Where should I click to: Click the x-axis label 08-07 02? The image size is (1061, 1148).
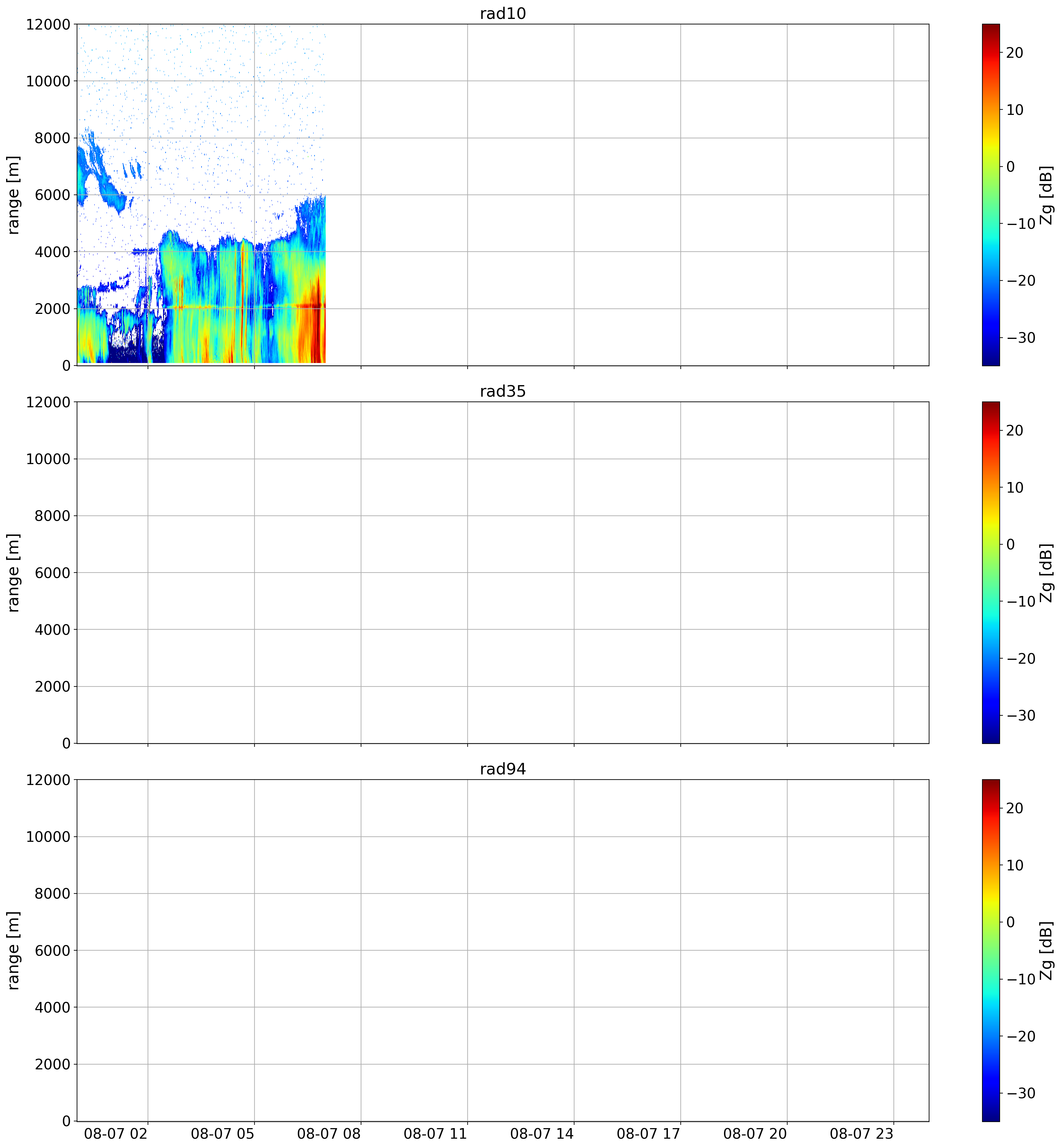[x=116, y=1134]
